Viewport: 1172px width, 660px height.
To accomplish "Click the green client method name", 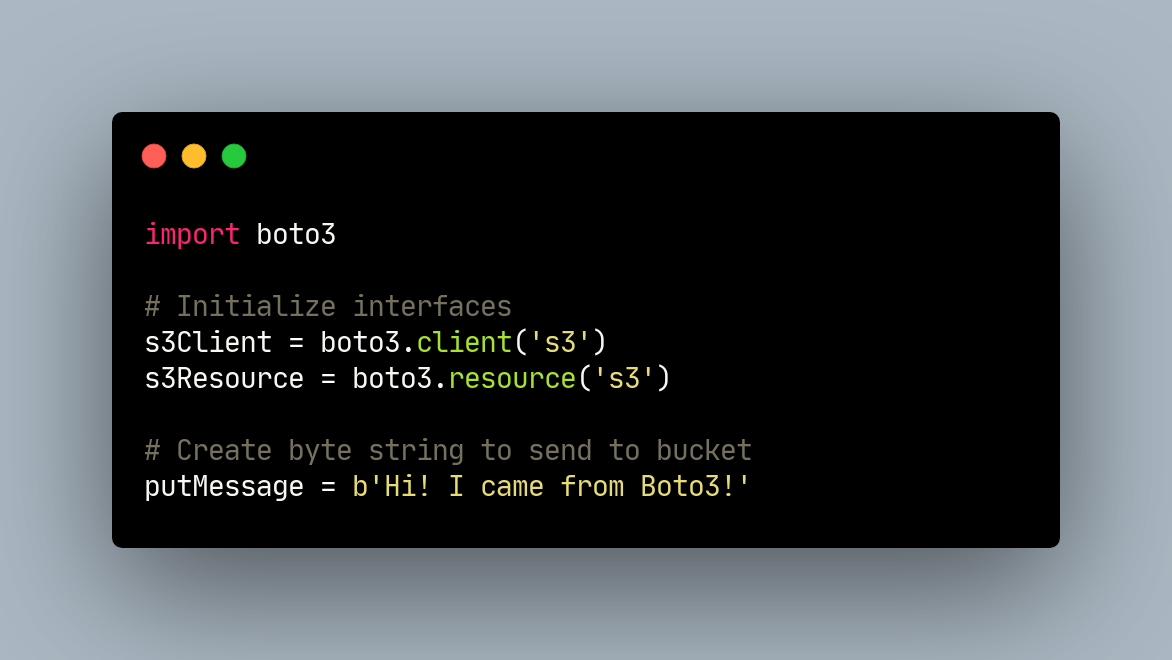I will pos(464,343).
